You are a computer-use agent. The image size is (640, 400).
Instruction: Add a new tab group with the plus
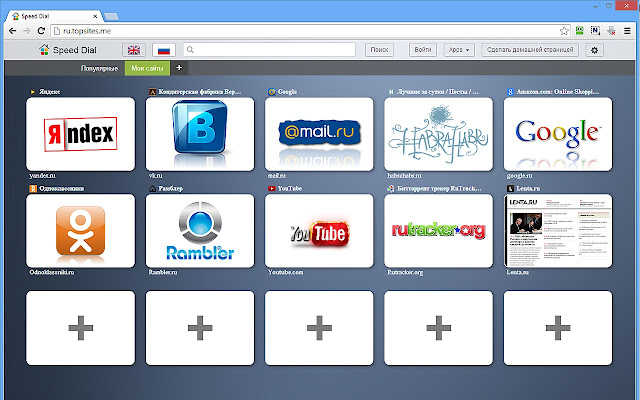179,68
